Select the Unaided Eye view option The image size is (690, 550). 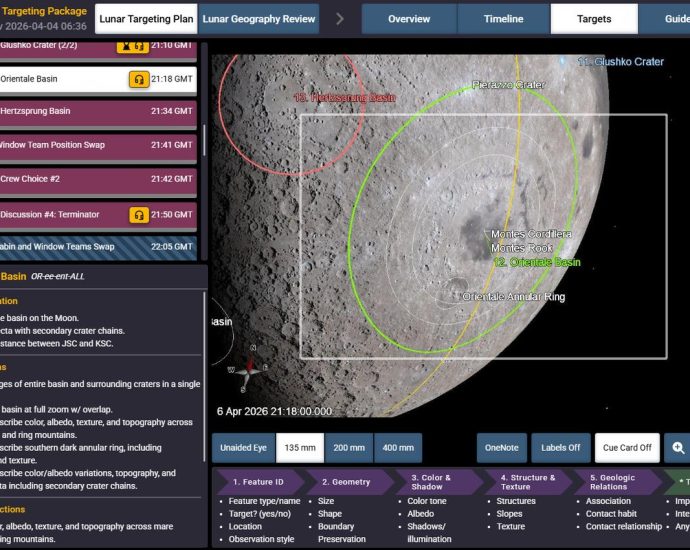243,448
